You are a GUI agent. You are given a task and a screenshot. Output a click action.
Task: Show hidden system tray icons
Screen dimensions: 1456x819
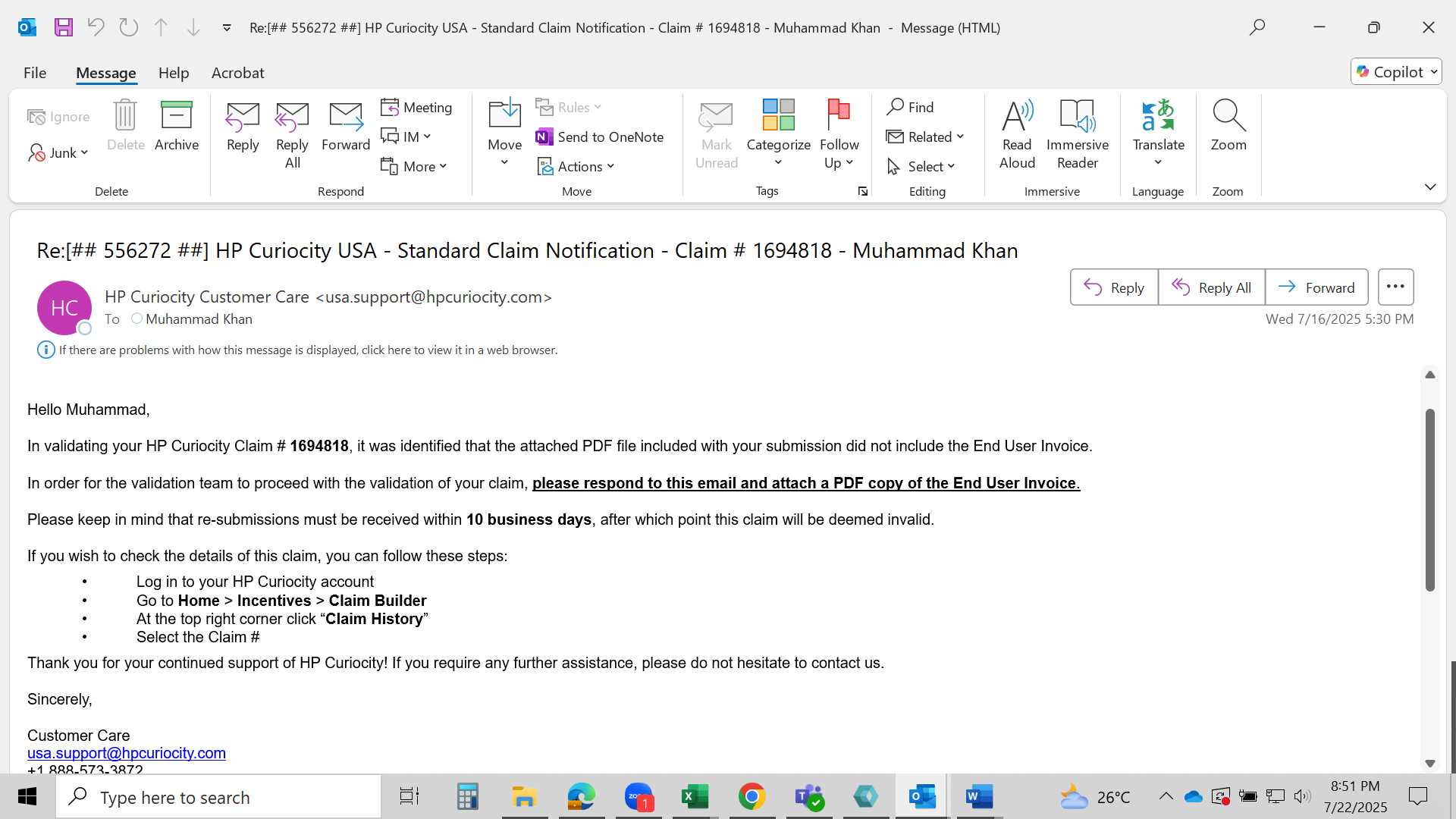(1166, 796)
